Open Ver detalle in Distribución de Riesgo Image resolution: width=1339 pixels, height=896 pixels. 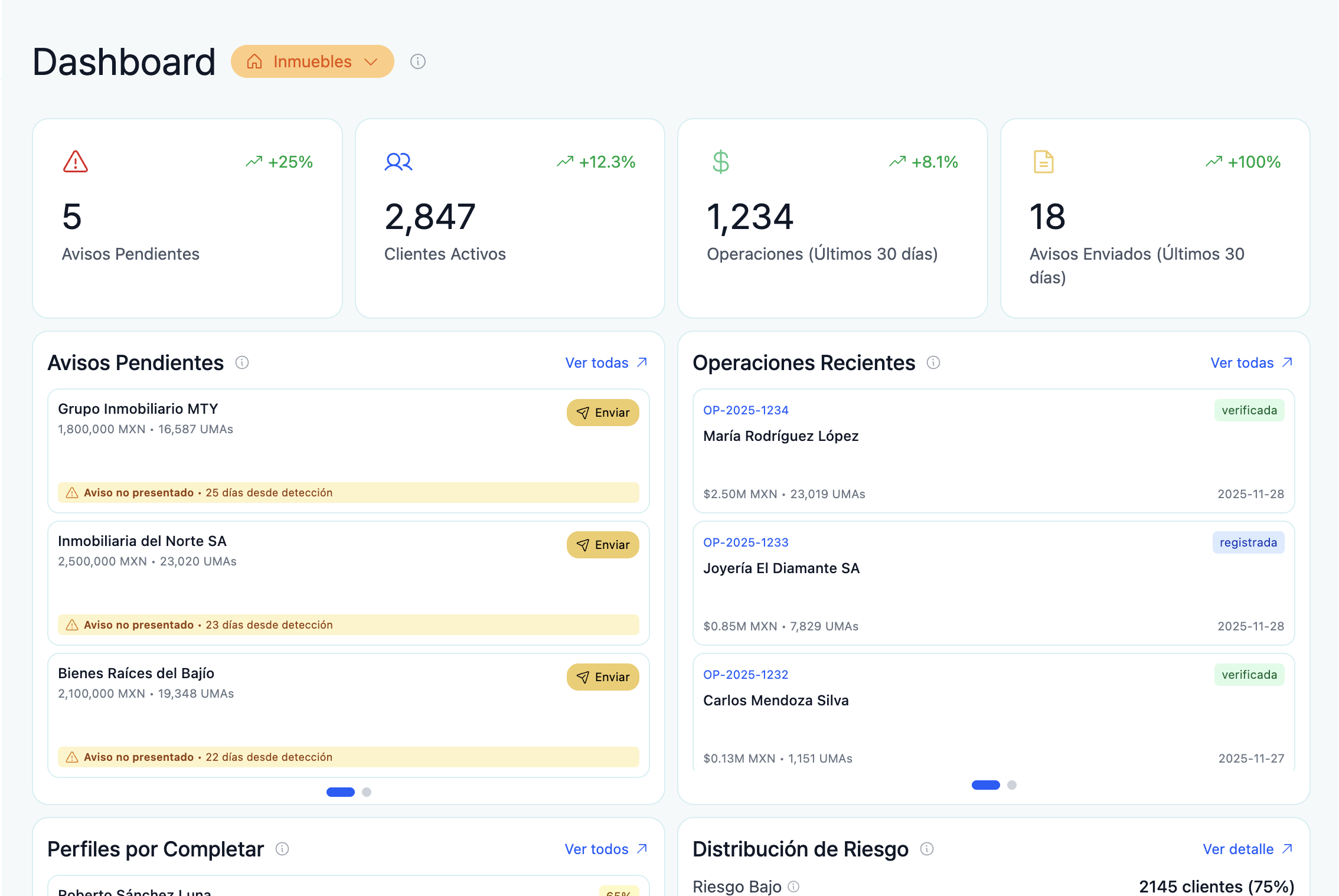[1248, 849]
